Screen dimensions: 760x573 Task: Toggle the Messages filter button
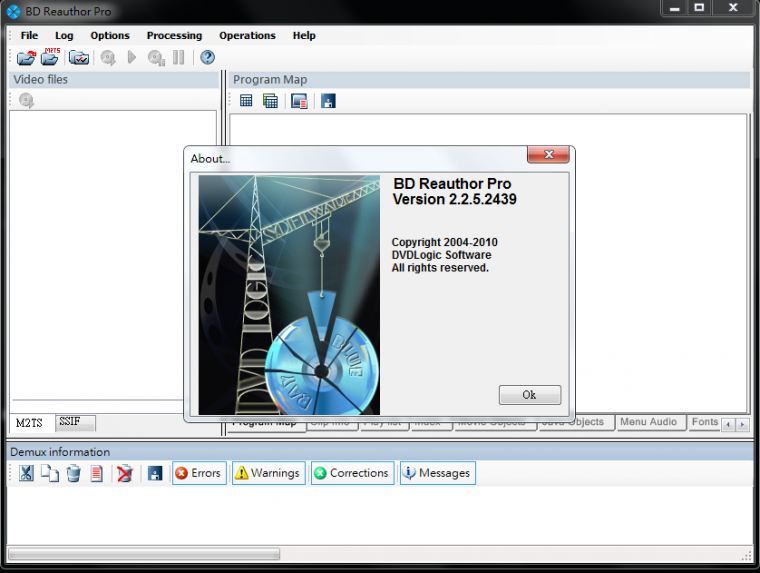coord(437,473)
